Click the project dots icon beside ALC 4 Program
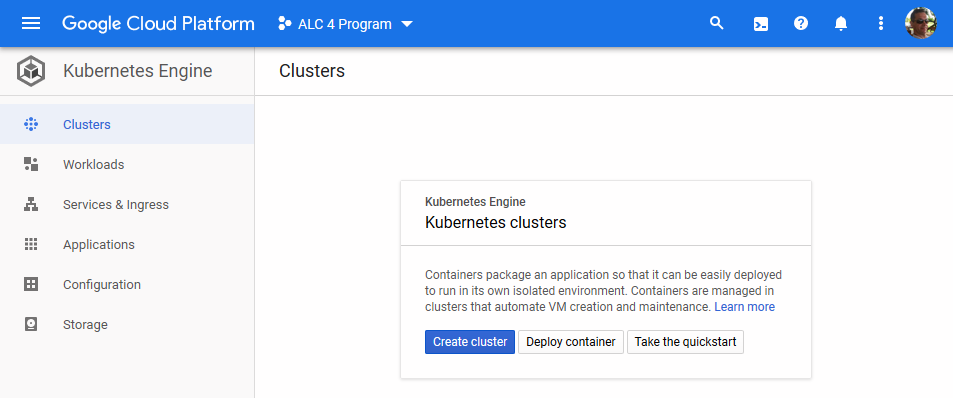The height and width of the screenshot is (398, 953). [x=284, y=24]
